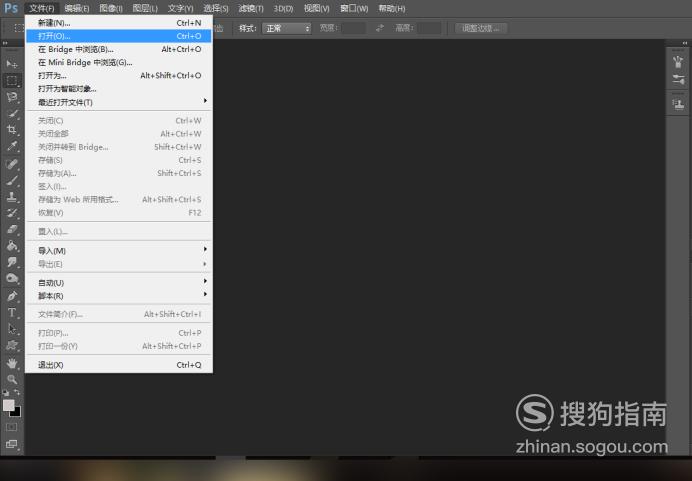This screenshot has width=692, height=481.
Task: Select the Brush tool
Action: 12,180
